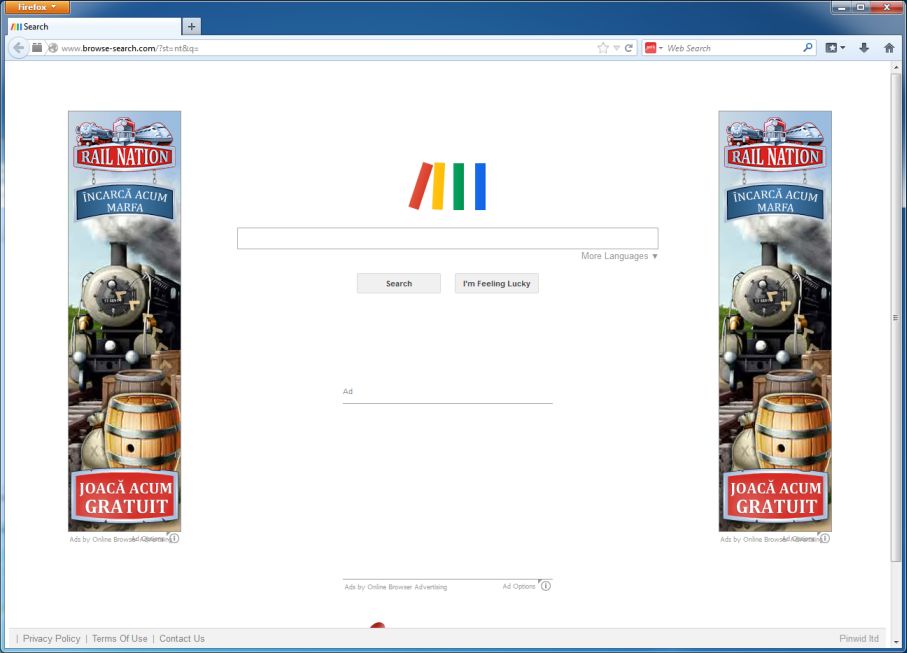Click right banner's ad info icon

point(825,538)
